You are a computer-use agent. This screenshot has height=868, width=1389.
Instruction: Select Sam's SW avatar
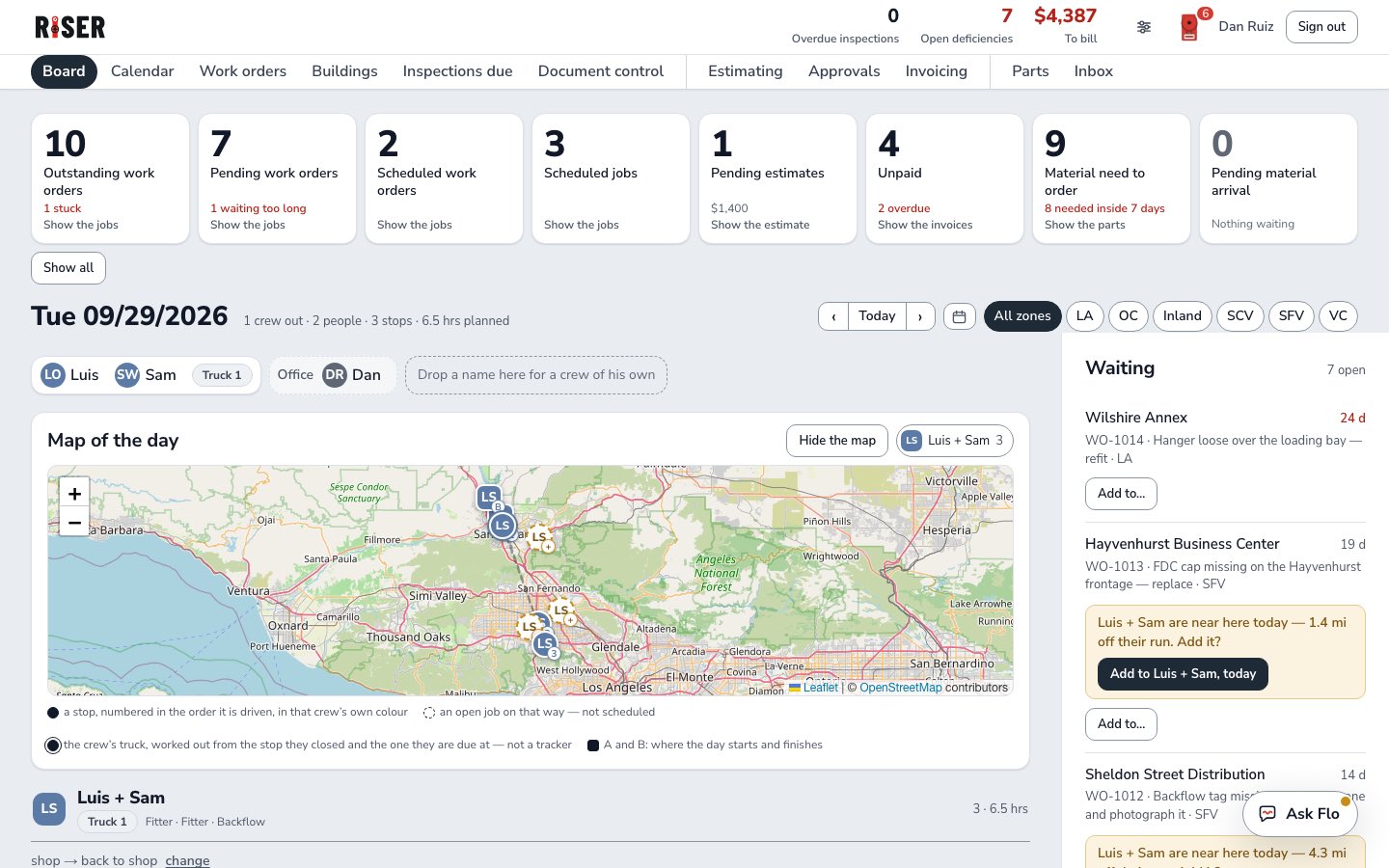127,375
